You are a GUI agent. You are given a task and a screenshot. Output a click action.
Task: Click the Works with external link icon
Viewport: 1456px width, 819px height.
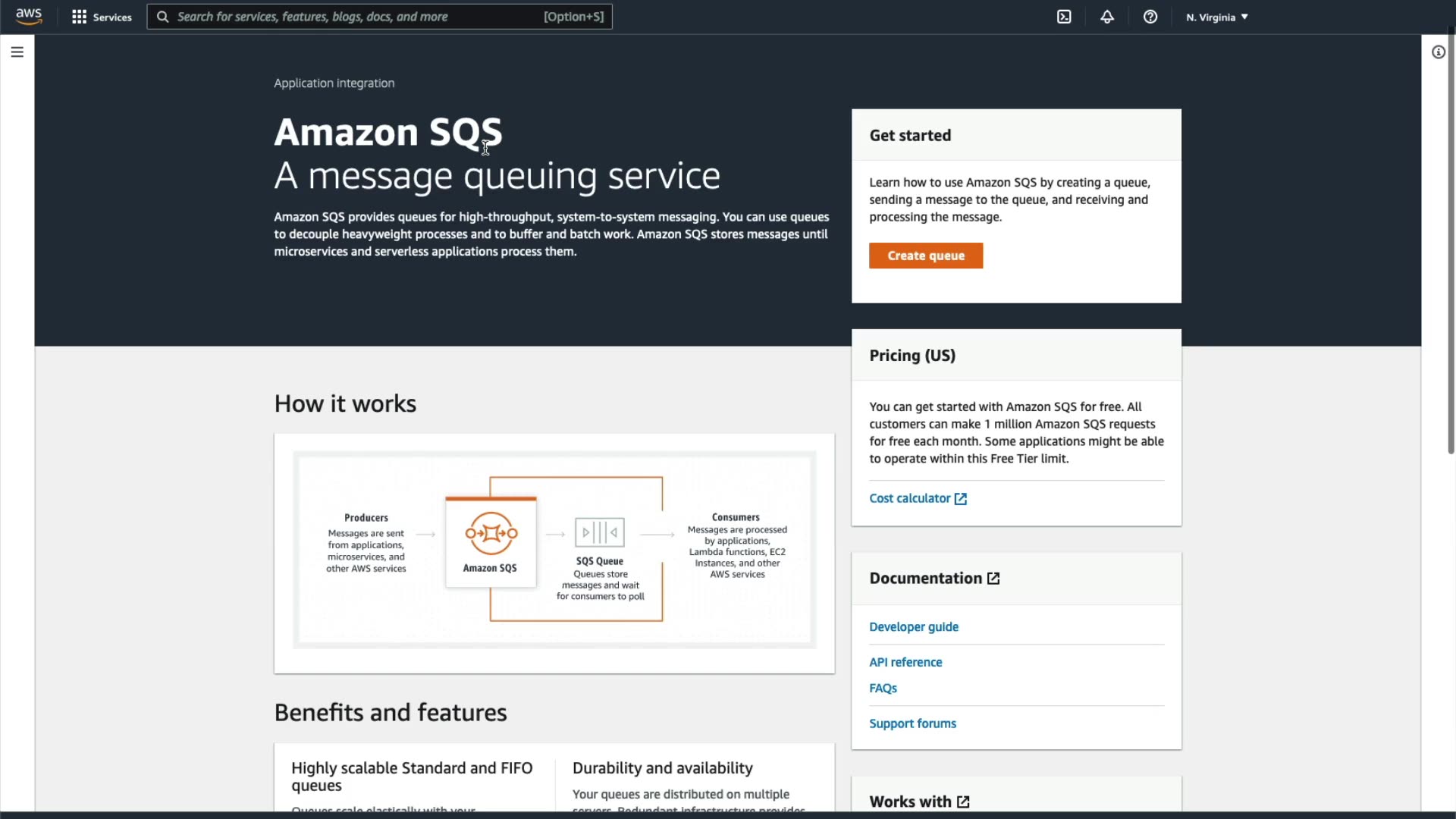963,802
